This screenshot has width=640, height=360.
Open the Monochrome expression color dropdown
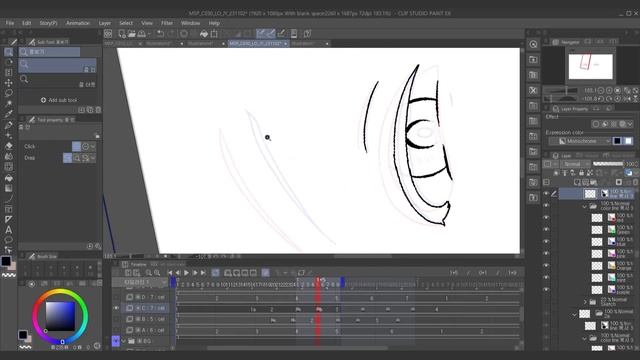click(x=580, y=141)
